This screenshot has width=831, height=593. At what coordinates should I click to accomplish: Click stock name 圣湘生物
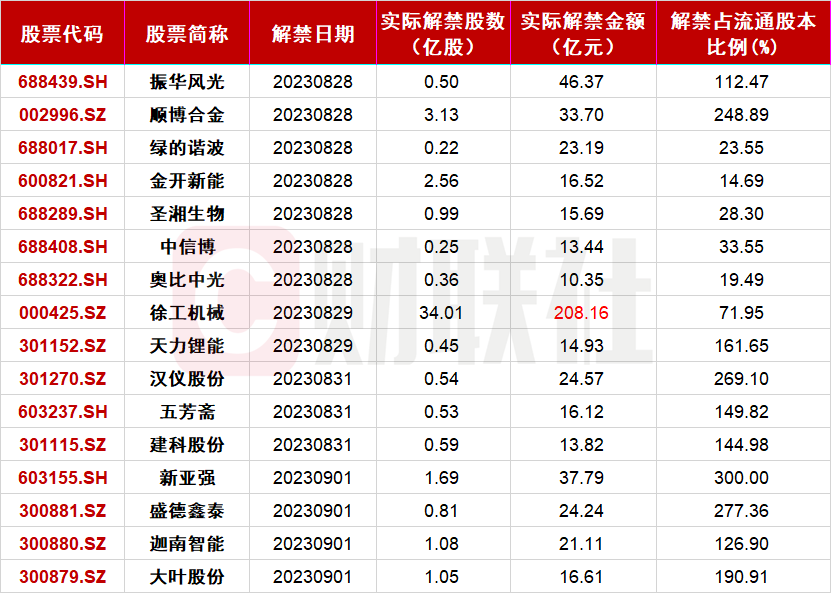pos(187,214)
